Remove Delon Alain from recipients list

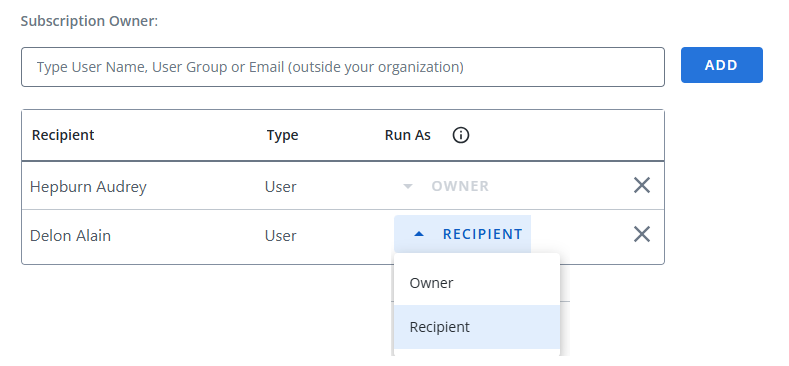click(x=642, y=234)
